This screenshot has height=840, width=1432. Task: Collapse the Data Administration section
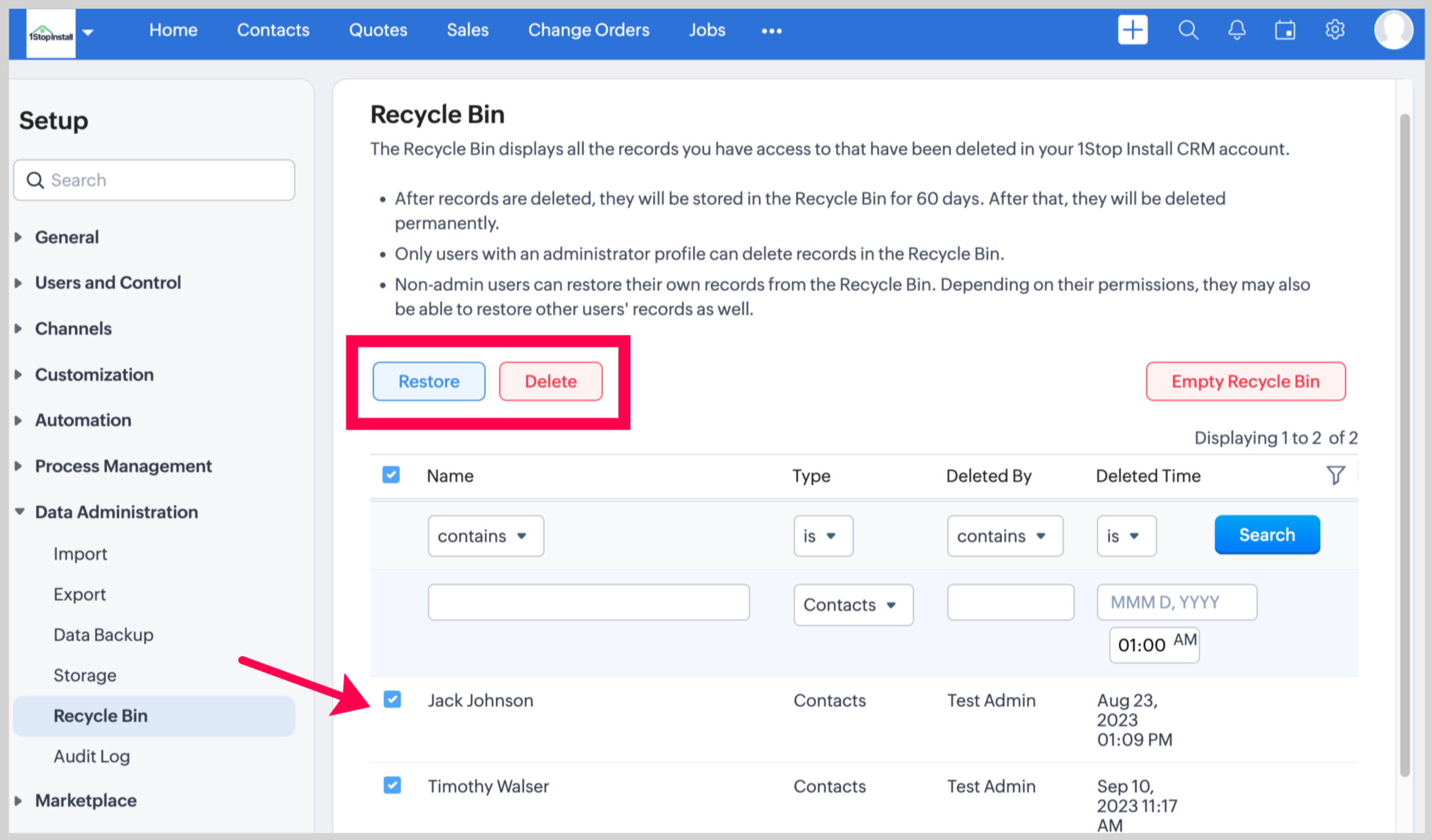pos(116,512)
